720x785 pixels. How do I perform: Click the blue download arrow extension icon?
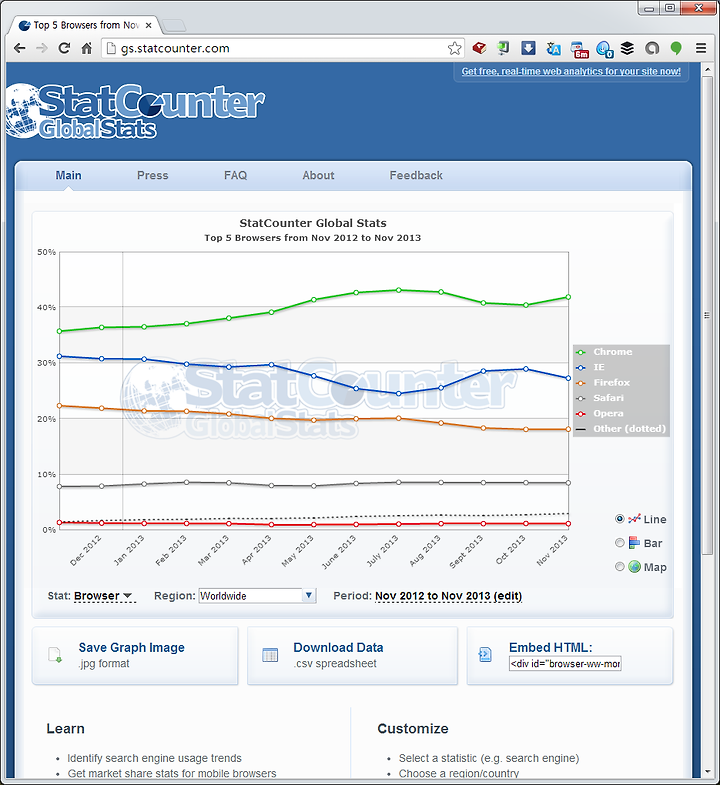[x=528, y=49]
